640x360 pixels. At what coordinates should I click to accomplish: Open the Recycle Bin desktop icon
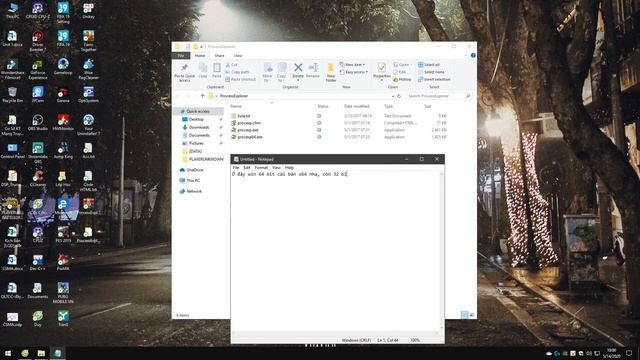[x=12, y=95]
